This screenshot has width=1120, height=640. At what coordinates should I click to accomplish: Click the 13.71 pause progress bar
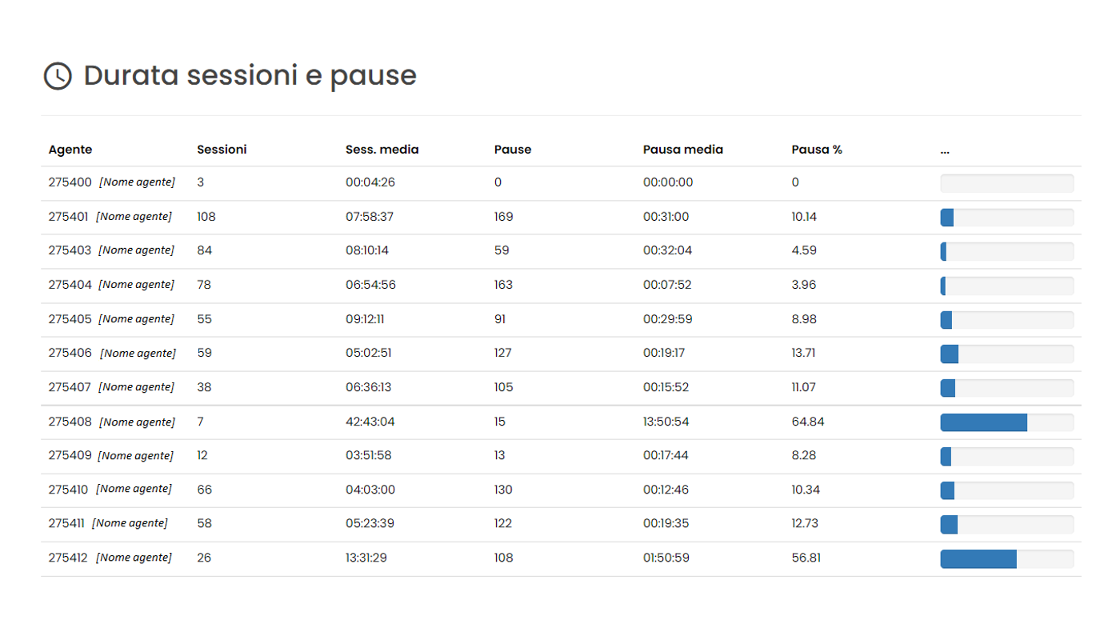coord(1006,354)
